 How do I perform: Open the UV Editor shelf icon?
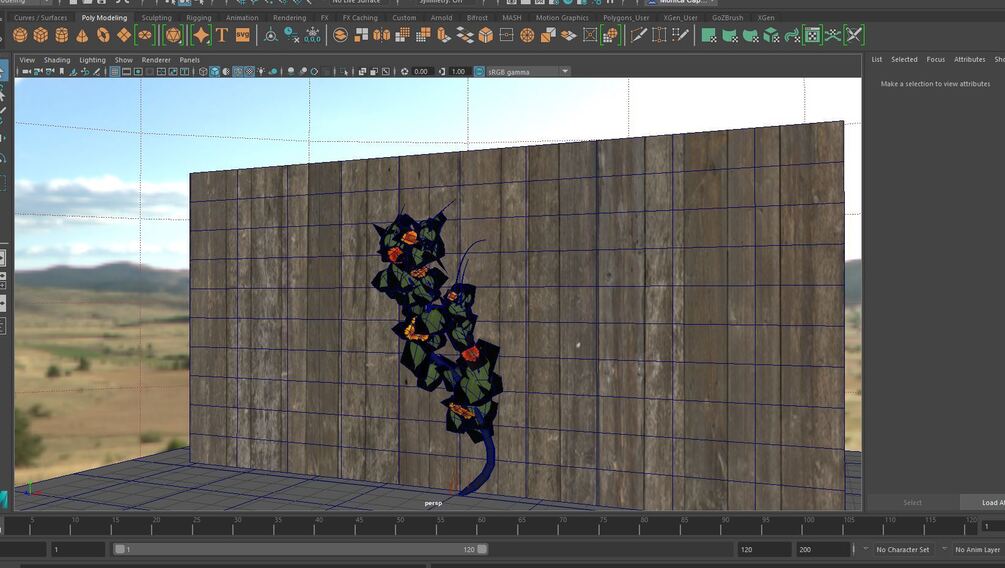(812, 35)
